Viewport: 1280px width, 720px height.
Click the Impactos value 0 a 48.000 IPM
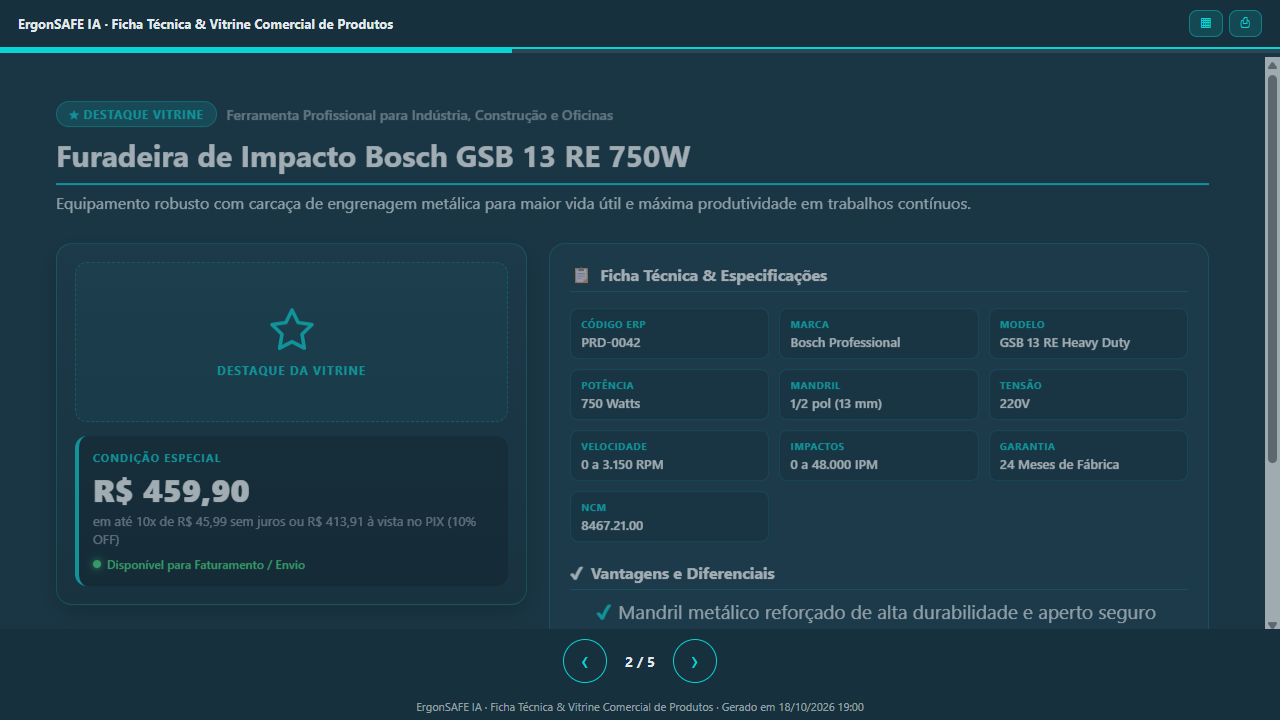point(833,464)
